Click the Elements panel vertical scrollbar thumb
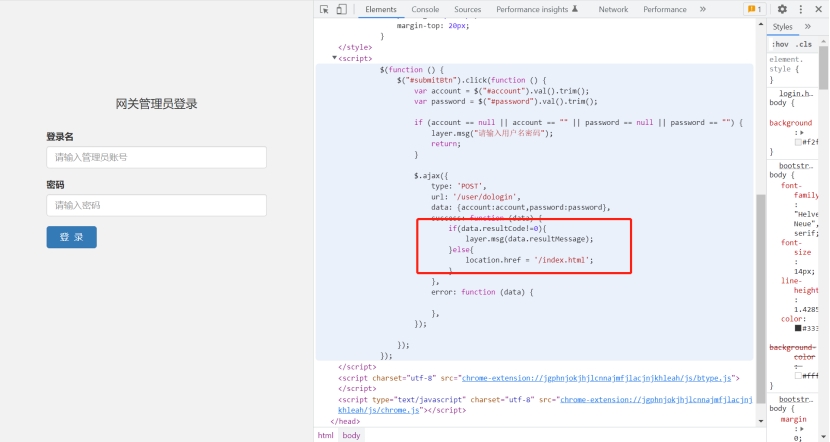 (761, 299)
